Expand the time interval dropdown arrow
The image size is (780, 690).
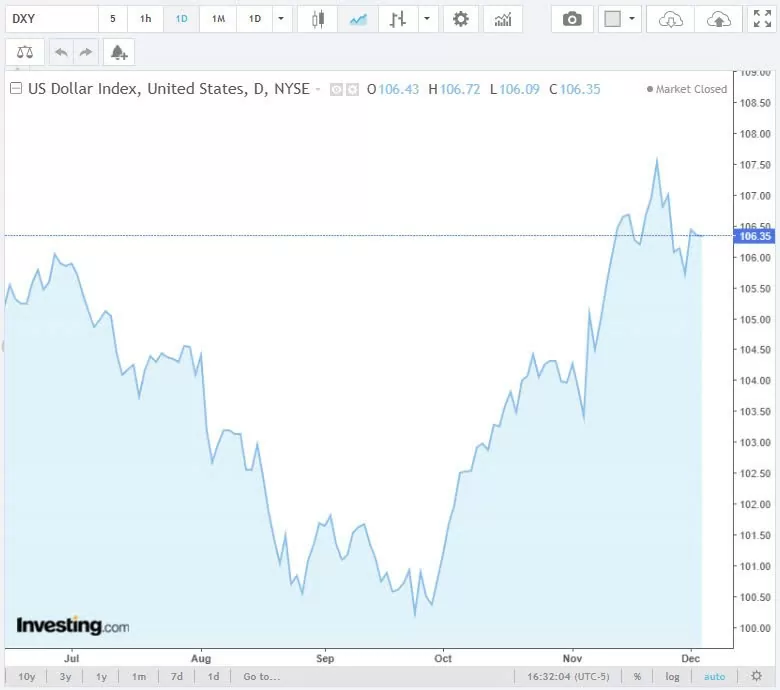pos(281,19)
